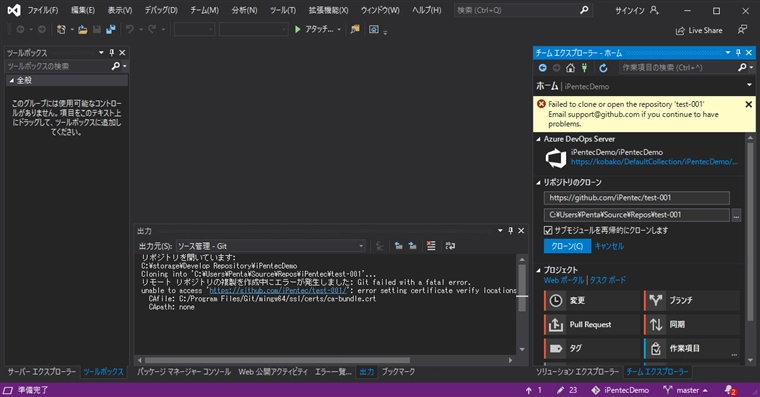
Task: Click the green Manage Connections plug icon
Action: [x=585, y=68]
